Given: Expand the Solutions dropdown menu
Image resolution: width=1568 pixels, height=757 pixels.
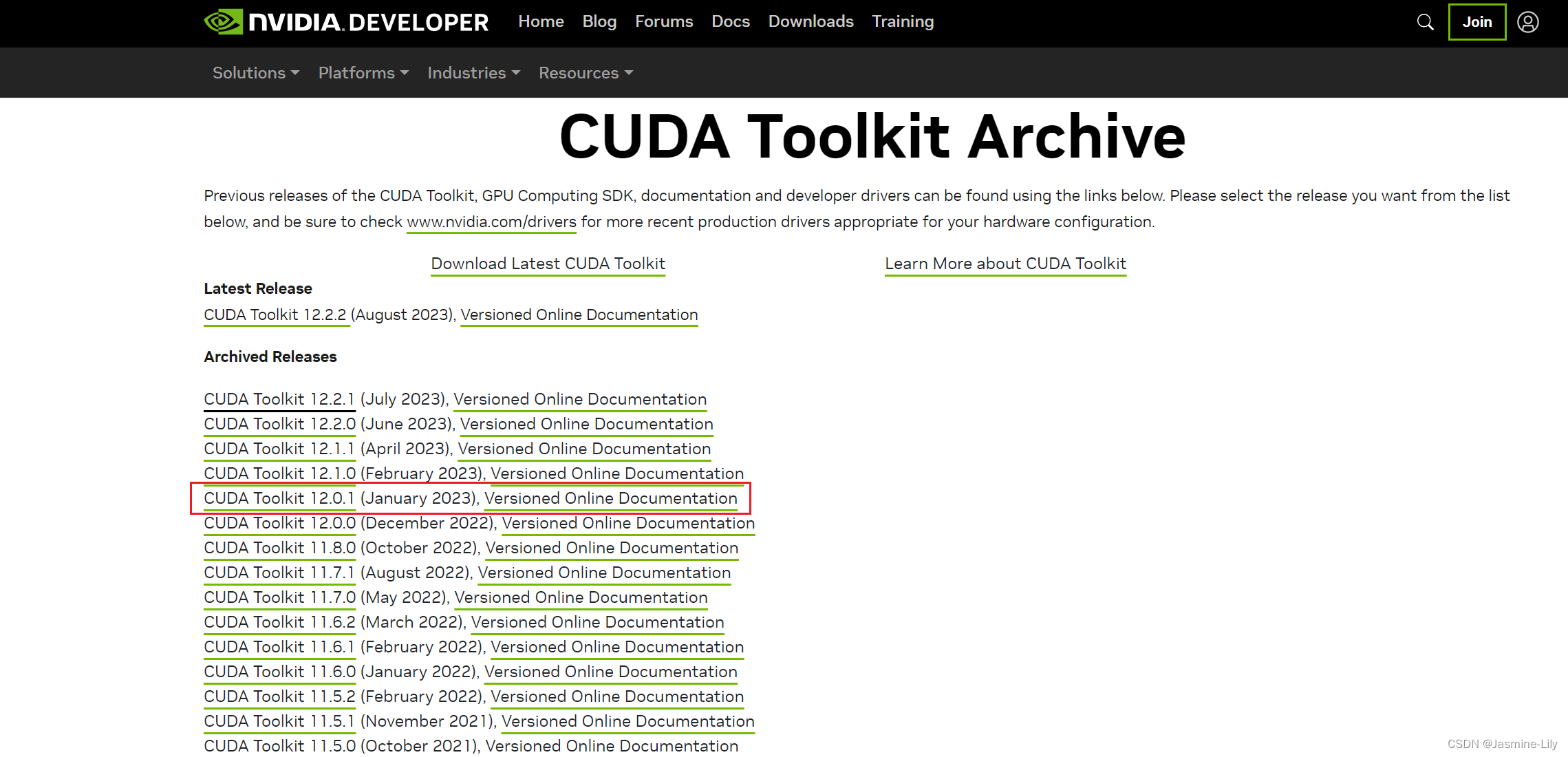Looking at the screenshot, I should click(255, 73).
